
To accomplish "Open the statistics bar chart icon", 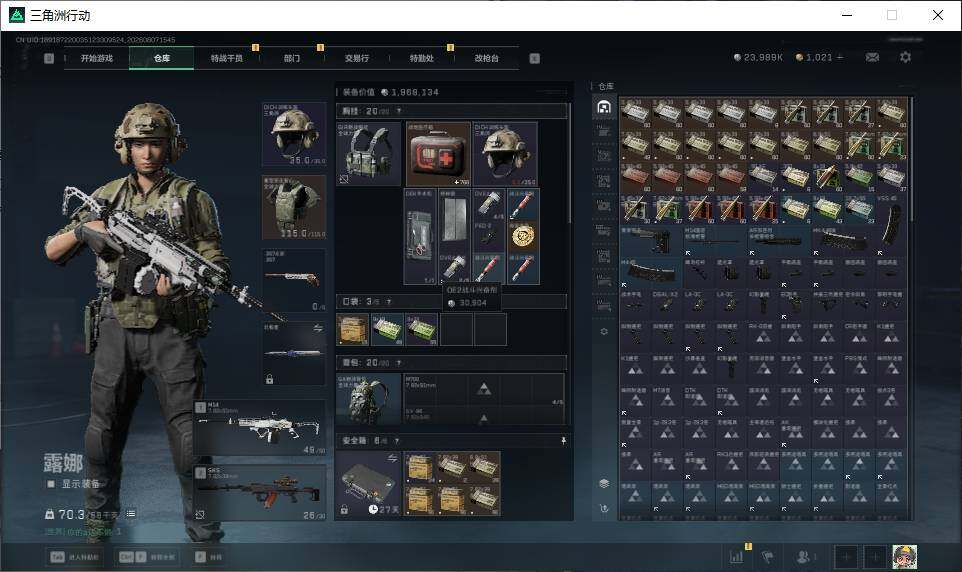I will (x=736, y=557).
